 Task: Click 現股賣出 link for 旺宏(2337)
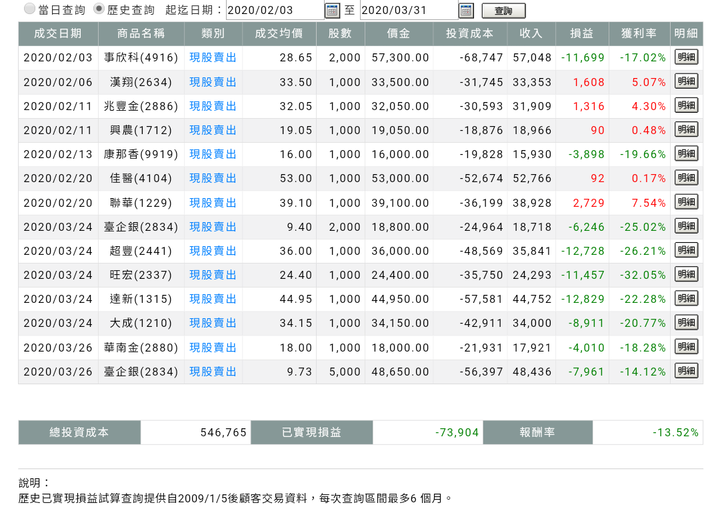point(213,275)
